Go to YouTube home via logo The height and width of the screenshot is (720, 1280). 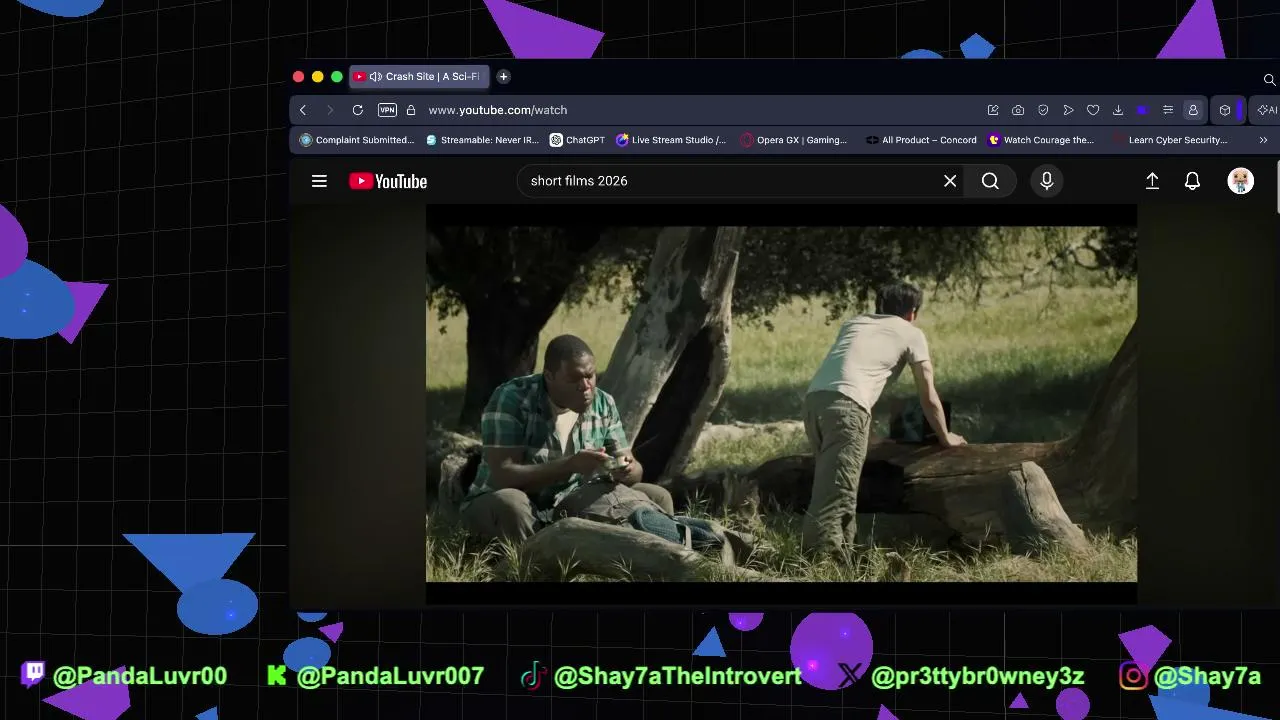388,181
